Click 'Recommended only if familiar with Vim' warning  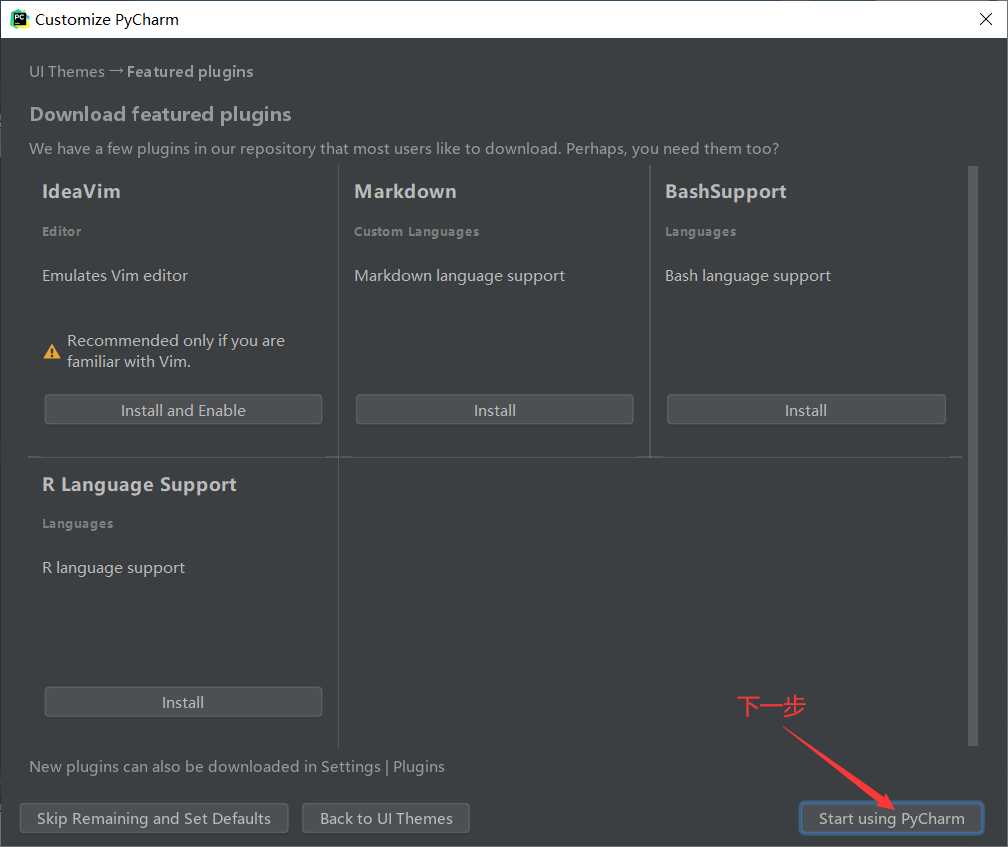pyautogui.click(x=176, y=351)
